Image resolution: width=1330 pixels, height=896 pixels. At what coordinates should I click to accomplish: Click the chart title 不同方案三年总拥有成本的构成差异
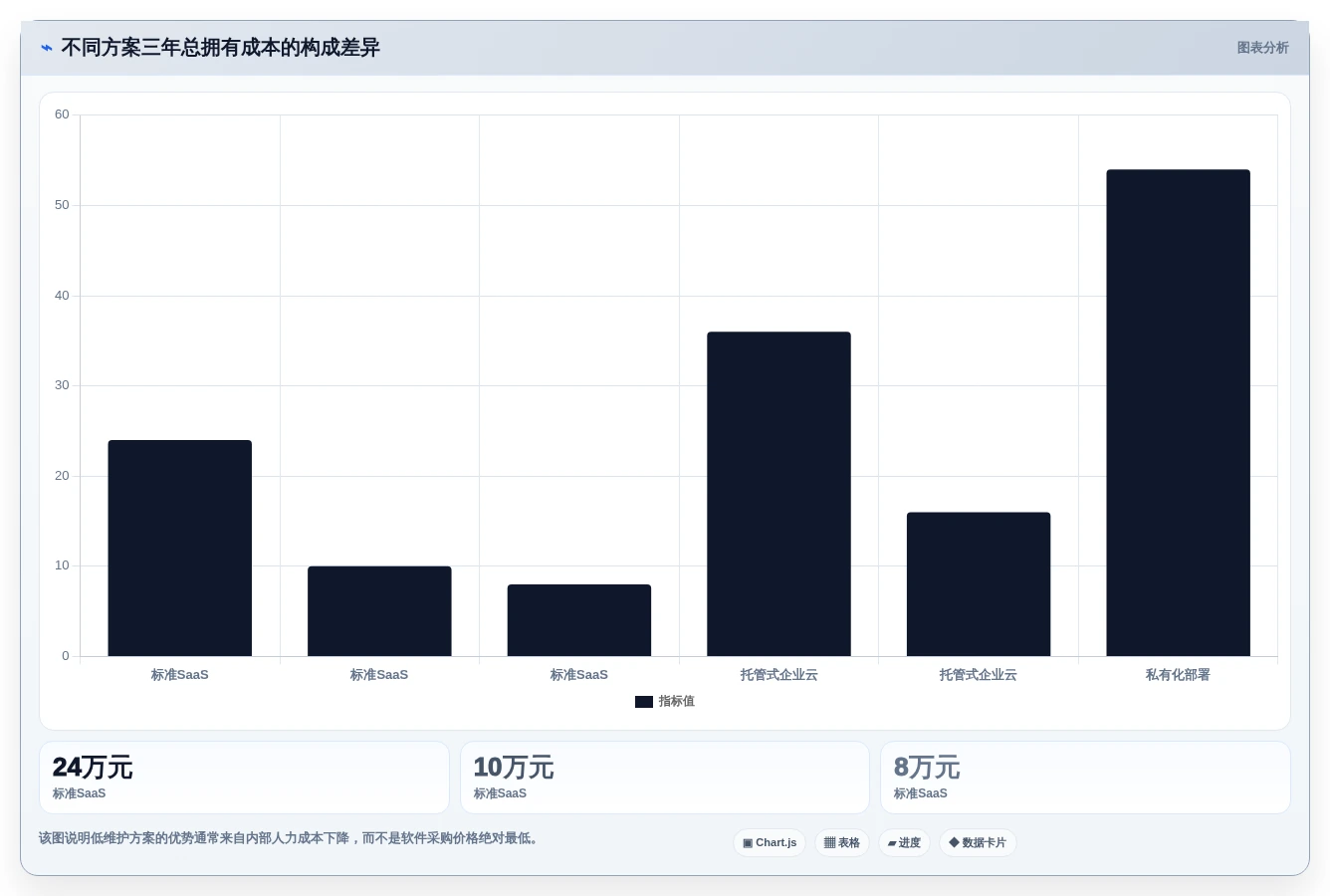pos(220,48)
